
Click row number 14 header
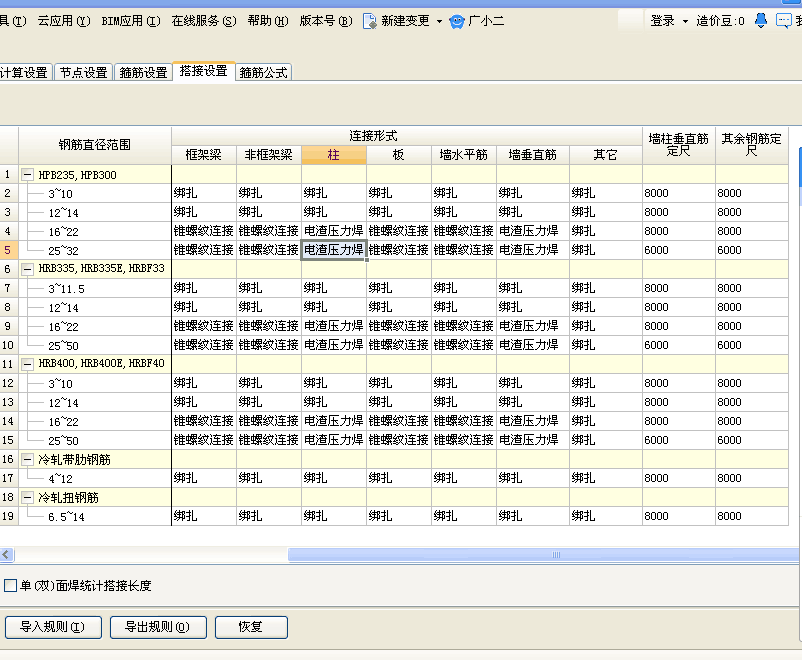tap(9, 421)
